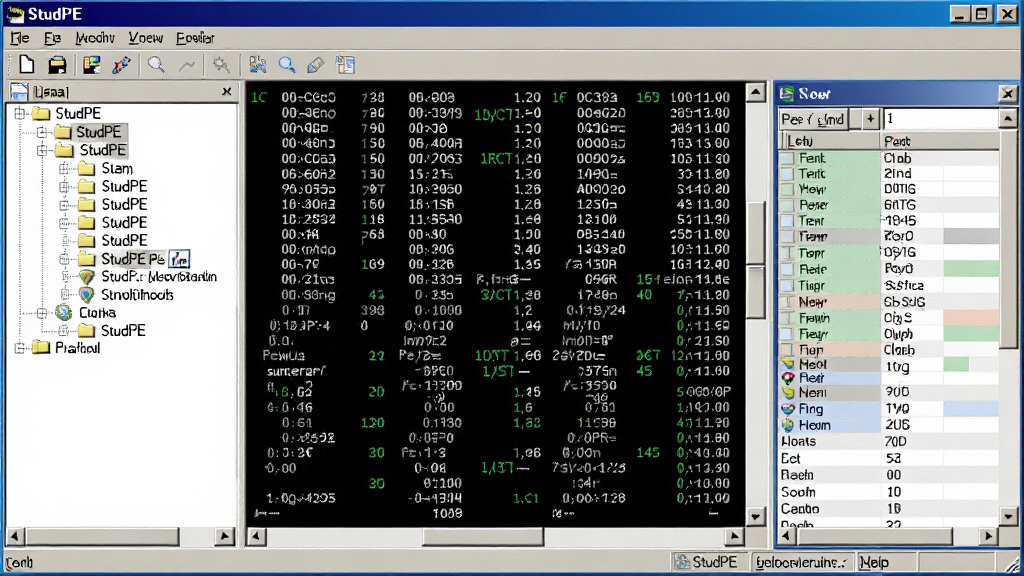Close the tree panel with its X
The height and width of the screenshot is (576, 1024).
[x=227, y=91]
